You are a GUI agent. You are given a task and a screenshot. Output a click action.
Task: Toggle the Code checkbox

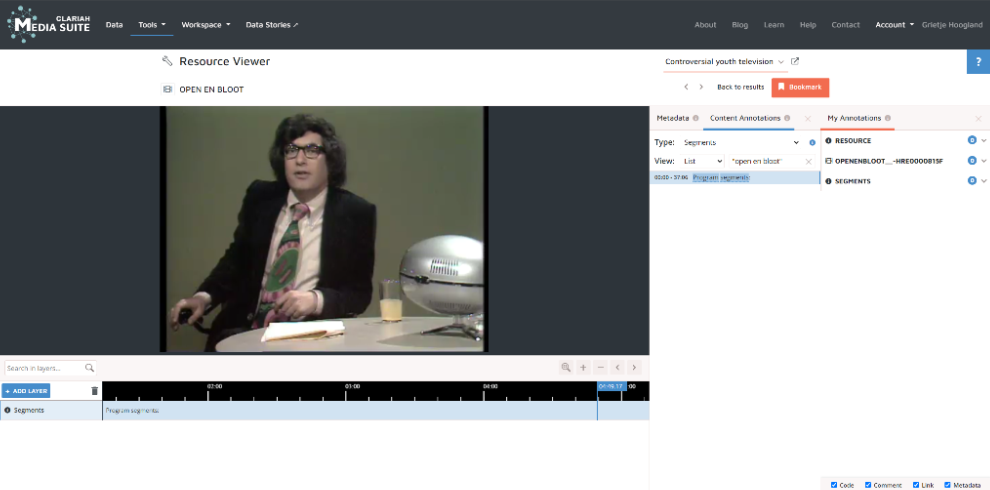click(834, 485)
